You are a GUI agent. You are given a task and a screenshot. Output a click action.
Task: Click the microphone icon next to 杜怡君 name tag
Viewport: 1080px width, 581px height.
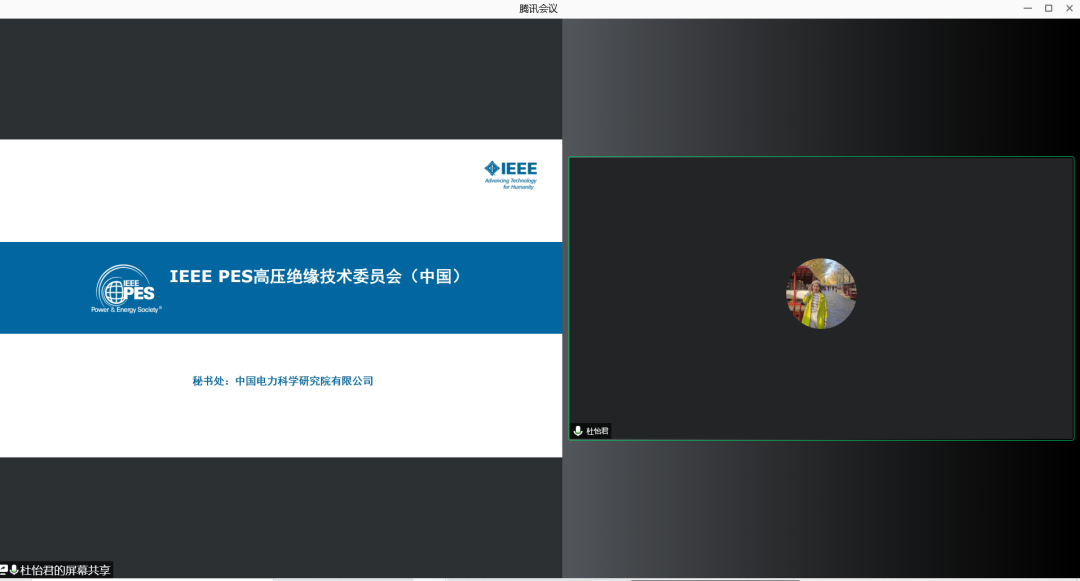[578, 431]
